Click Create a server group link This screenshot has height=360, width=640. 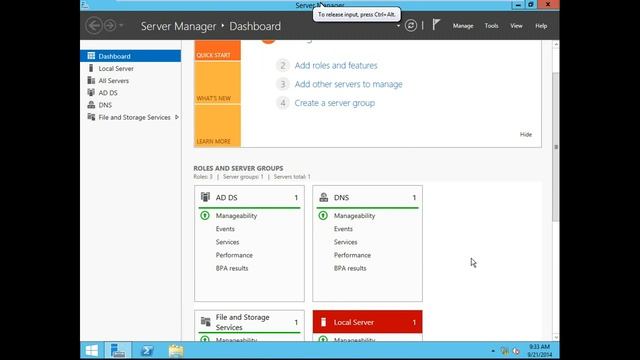pyautogui.click(x=335, y=103)
